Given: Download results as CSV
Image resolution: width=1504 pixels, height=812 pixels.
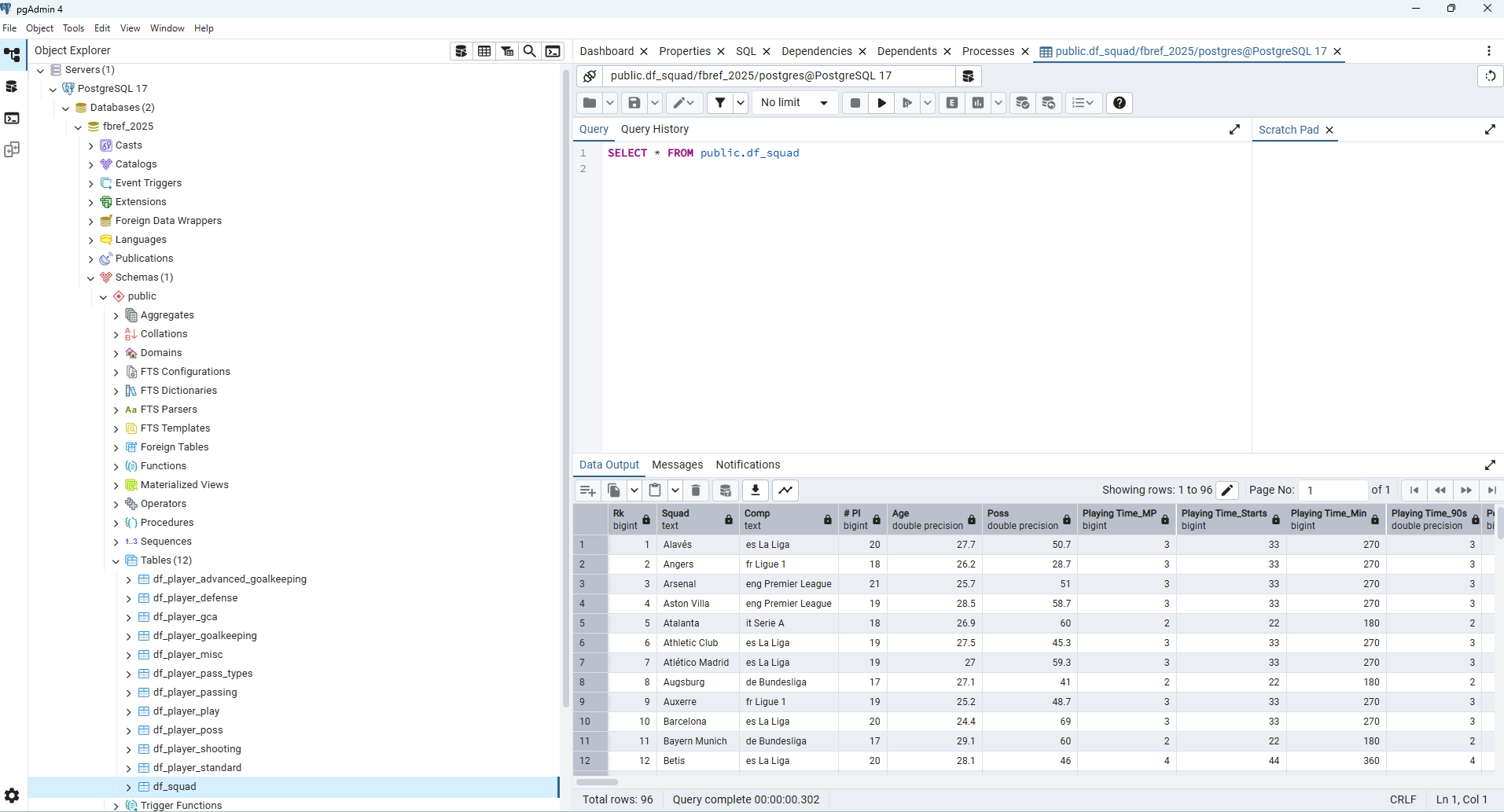Looking at the screenshot, I should (755, 491).
